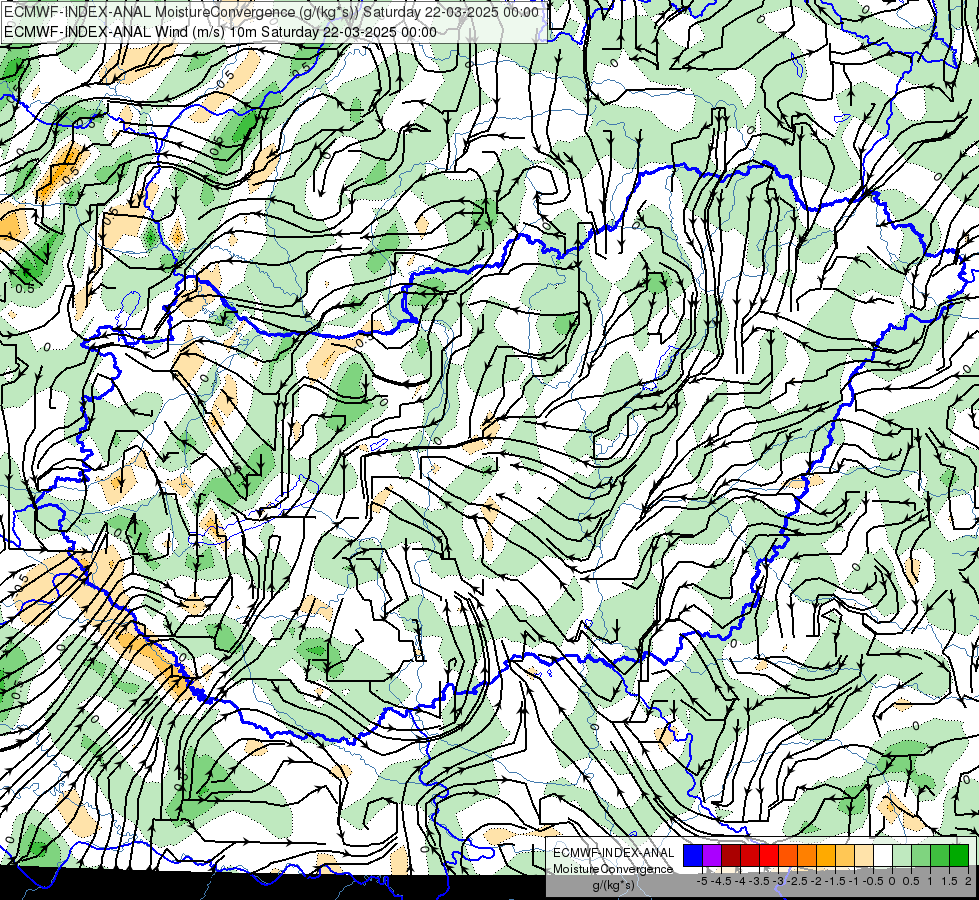Select the white legend color box
The width and height of the screenshot is (979, 900).
(883, 855)
